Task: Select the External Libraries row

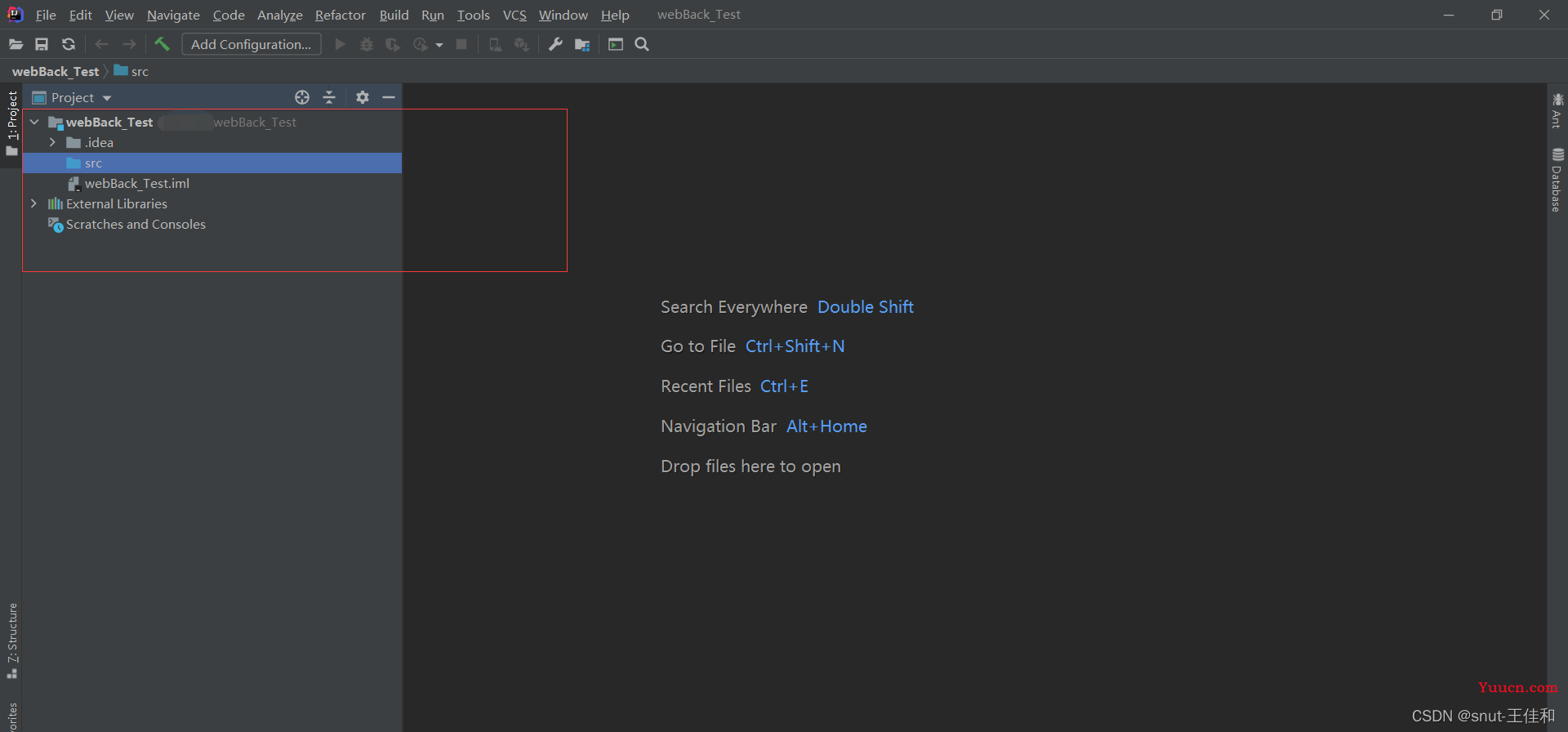Action: click(212, 203)
